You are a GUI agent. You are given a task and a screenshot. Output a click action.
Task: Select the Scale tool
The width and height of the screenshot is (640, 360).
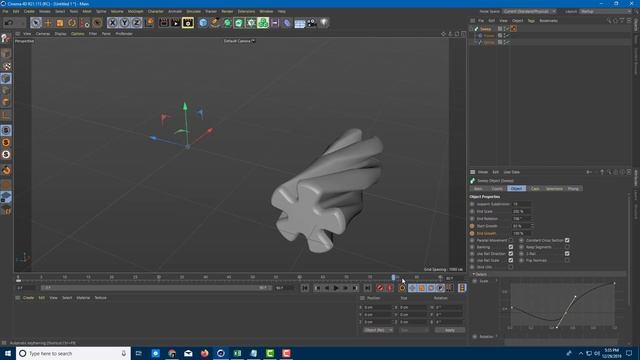click(60, 23)
